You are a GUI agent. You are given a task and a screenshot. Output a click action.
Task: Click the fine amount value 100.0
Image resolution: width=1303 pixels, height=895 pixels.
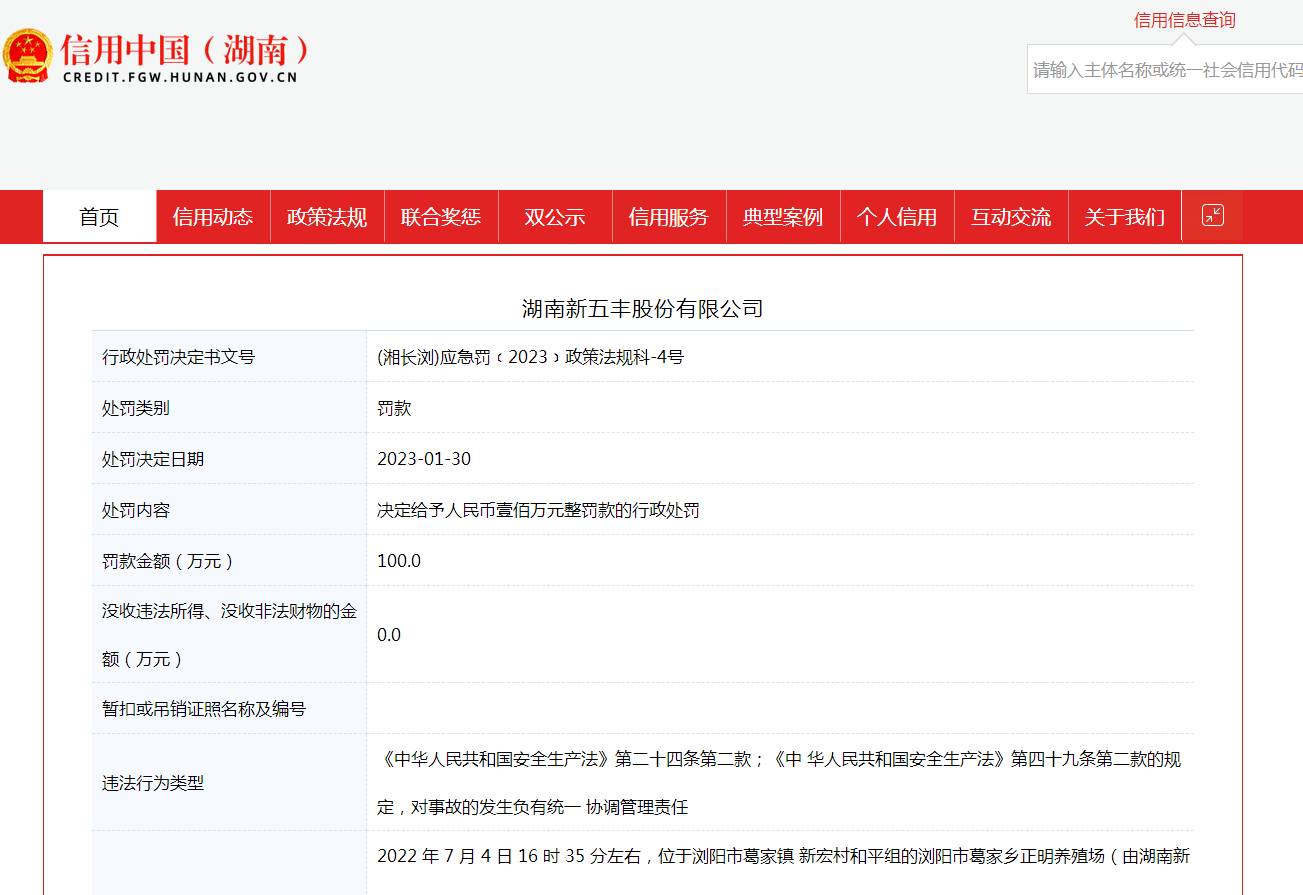[399, 561]
